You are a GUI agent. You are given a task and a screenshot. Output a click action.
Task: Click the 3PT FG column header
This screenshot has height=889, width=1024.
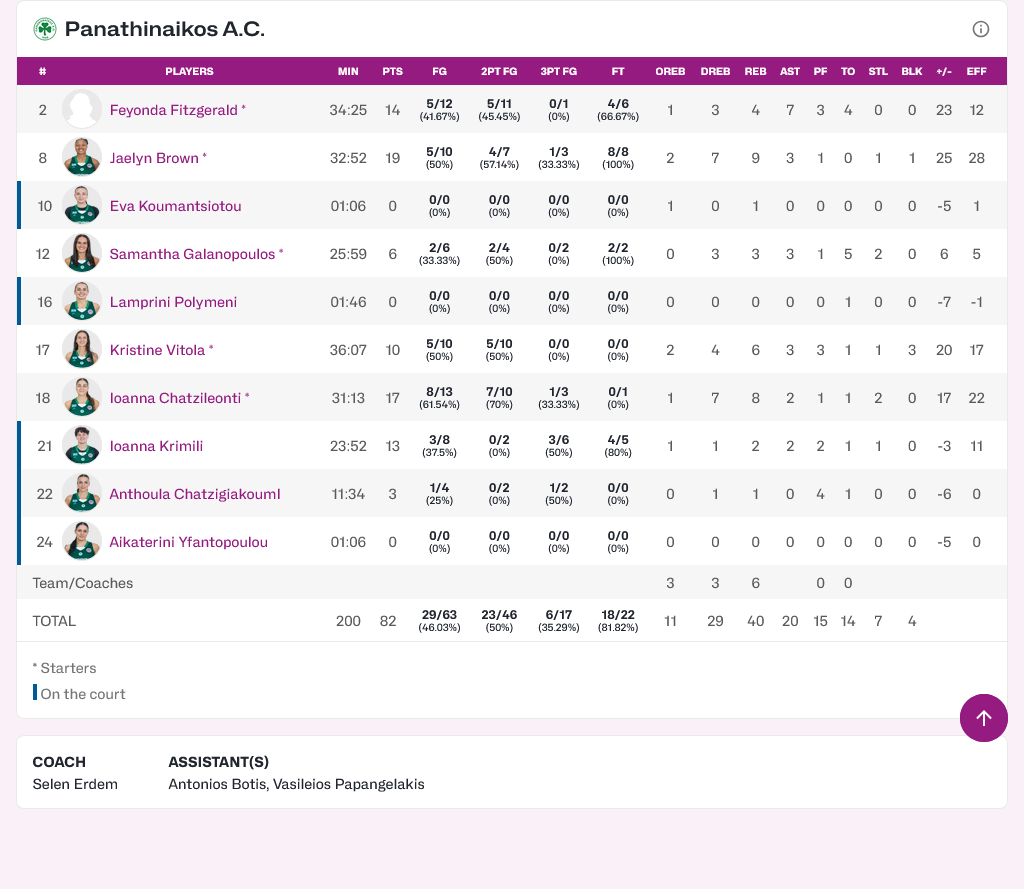558,72
